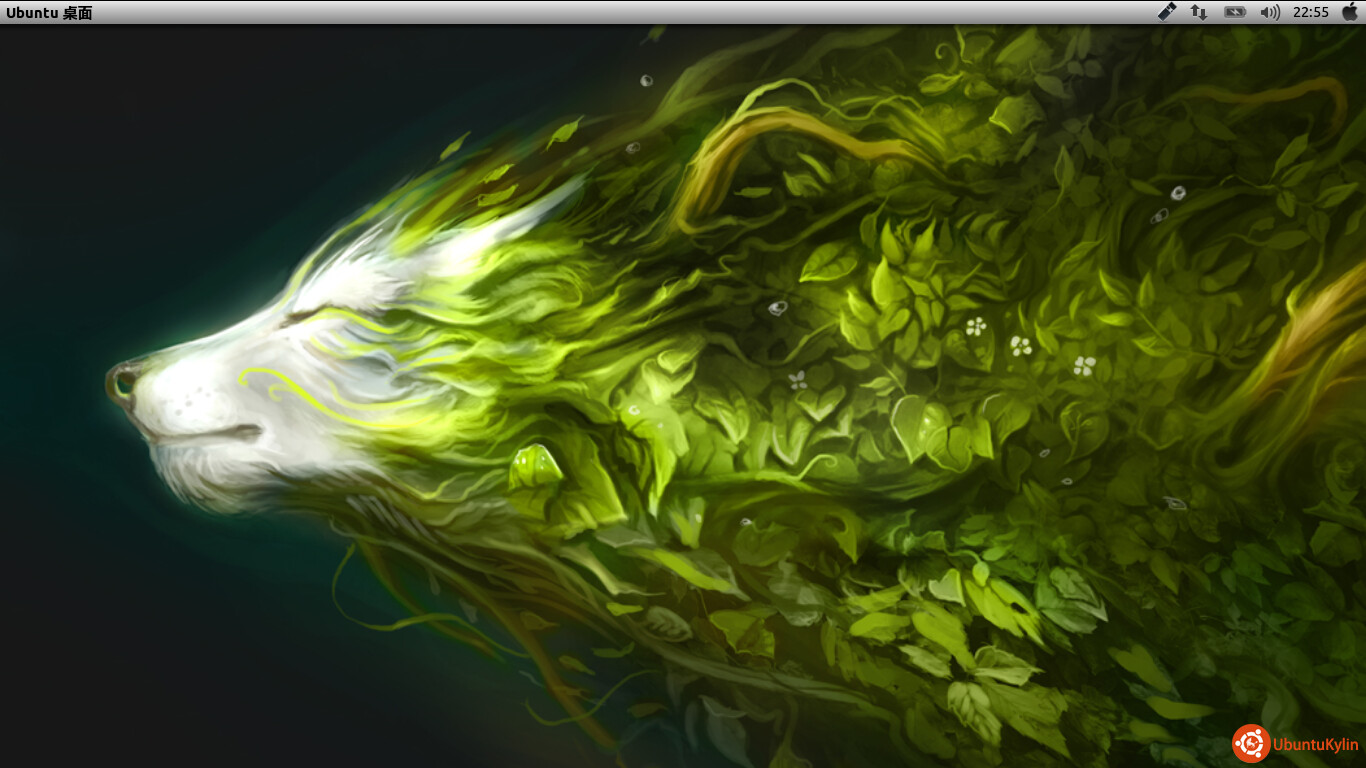Image resolution: width=1366 pixels, height=768 pixels.
Task: Click the bright glowing leaf below wolf's neck
Action: (533, 465)
